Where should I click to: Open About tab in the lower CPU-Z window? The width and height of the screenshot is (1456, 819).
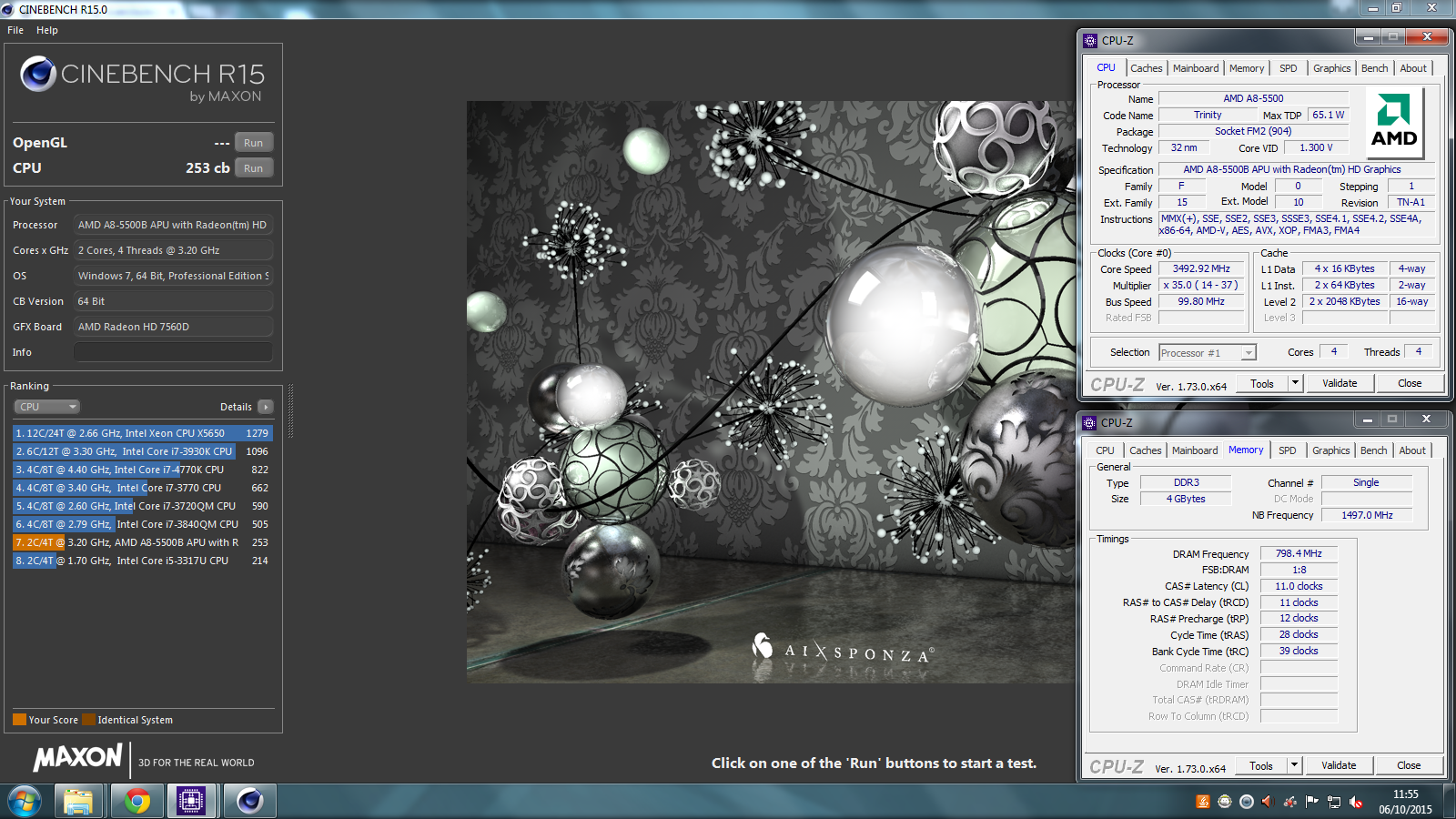pyautogui.click(x=1412, y=450)
